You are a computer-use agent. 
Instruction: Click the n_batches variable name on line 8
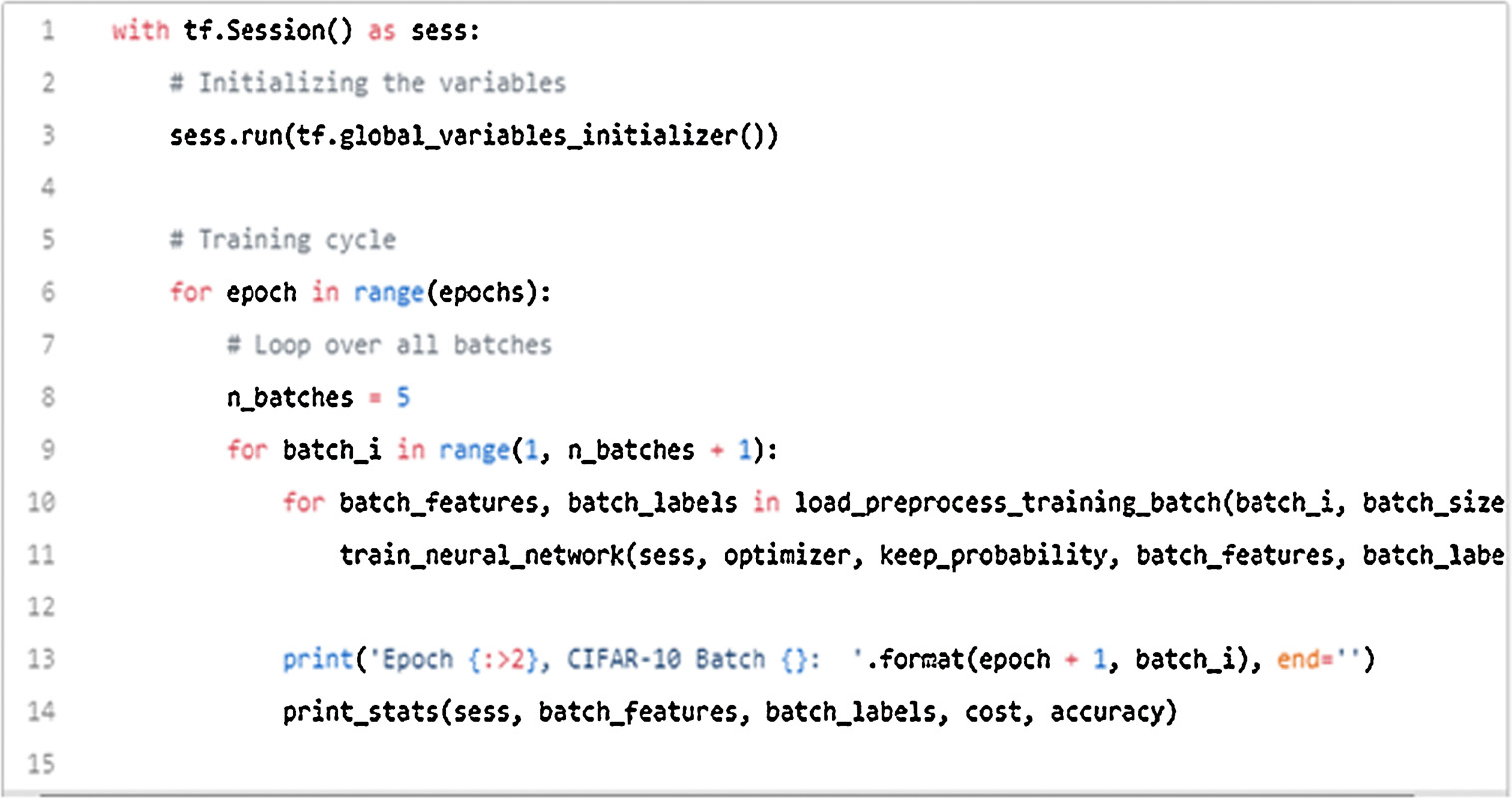tap(289, 397)
